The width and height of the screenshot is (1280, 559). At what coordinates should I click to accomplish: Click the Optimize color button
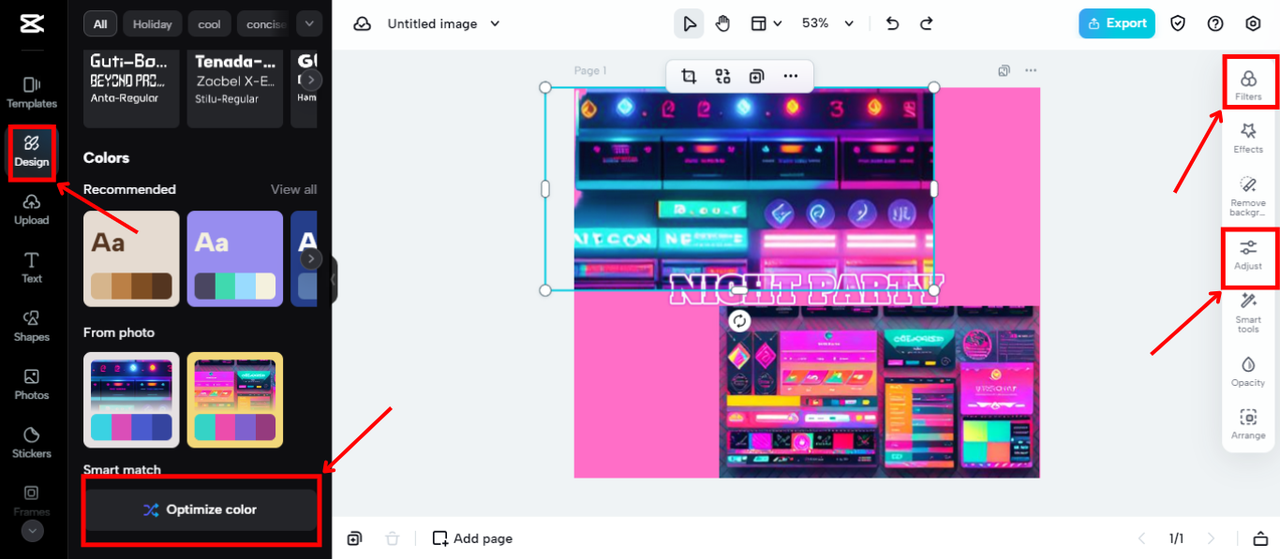pos(200,510)
